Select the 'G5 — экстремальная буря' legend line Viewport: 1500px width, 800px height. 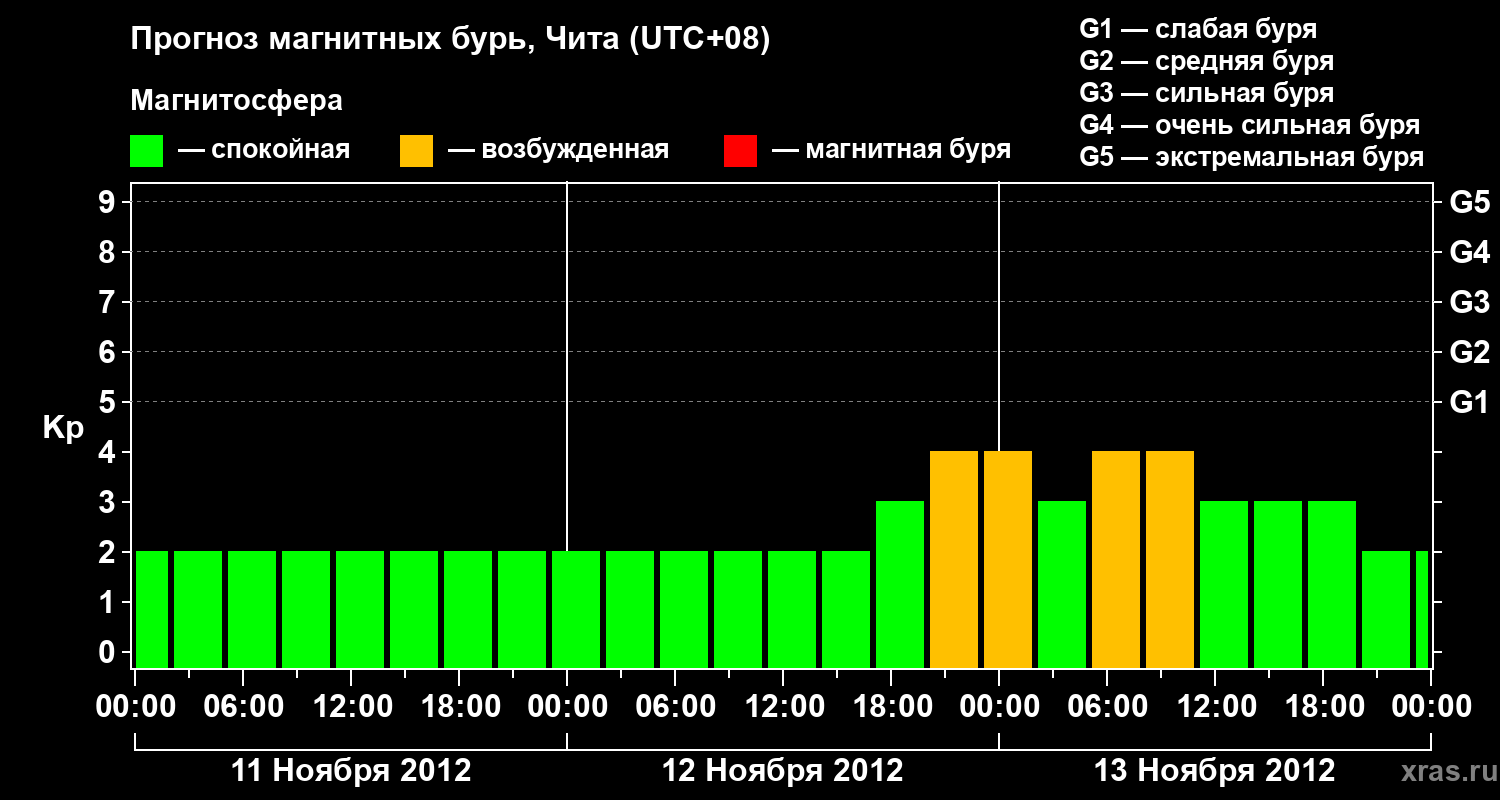(1252, 157)
